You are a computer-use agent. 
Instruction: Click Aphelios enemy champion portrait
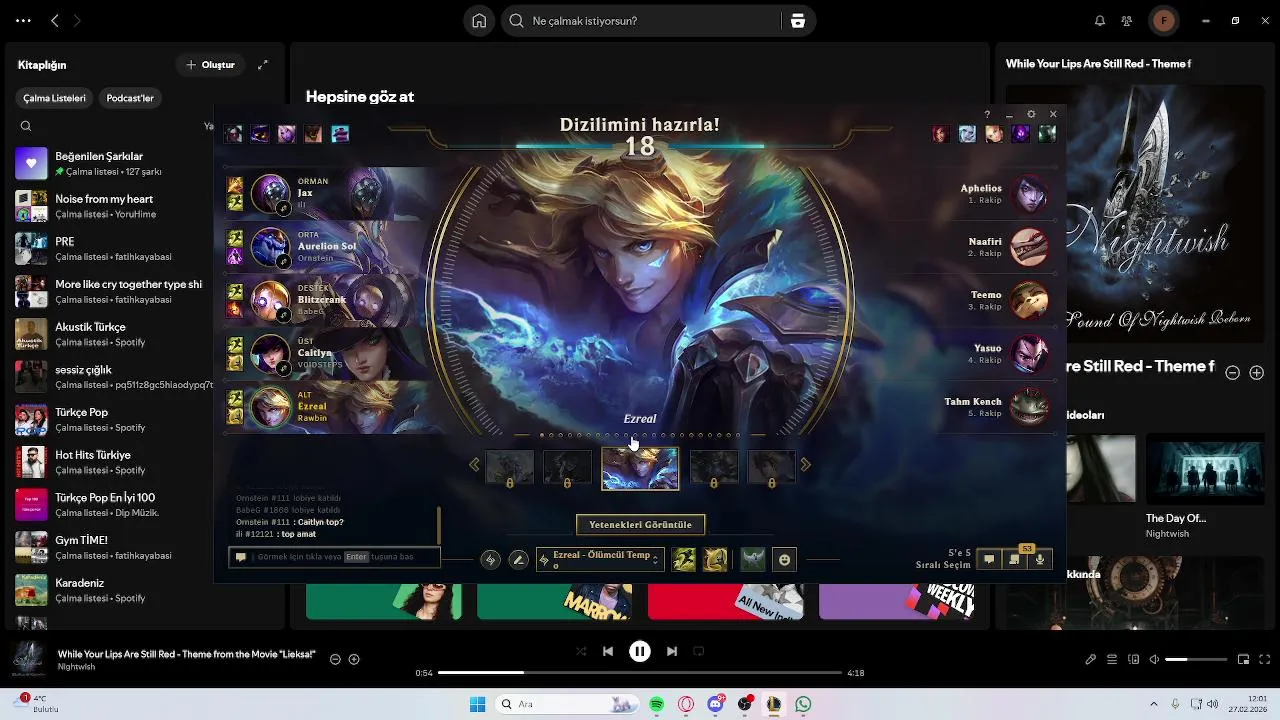click(1029, 194)
